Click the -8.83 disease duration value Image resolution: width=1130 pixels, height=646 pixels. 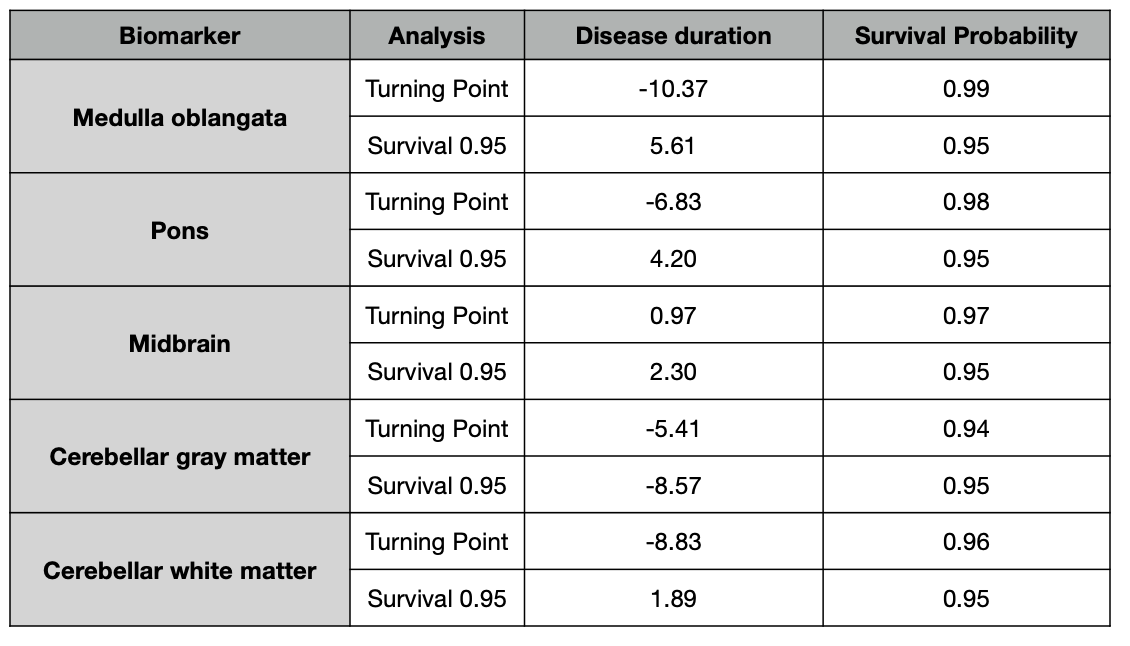point(673,542)
